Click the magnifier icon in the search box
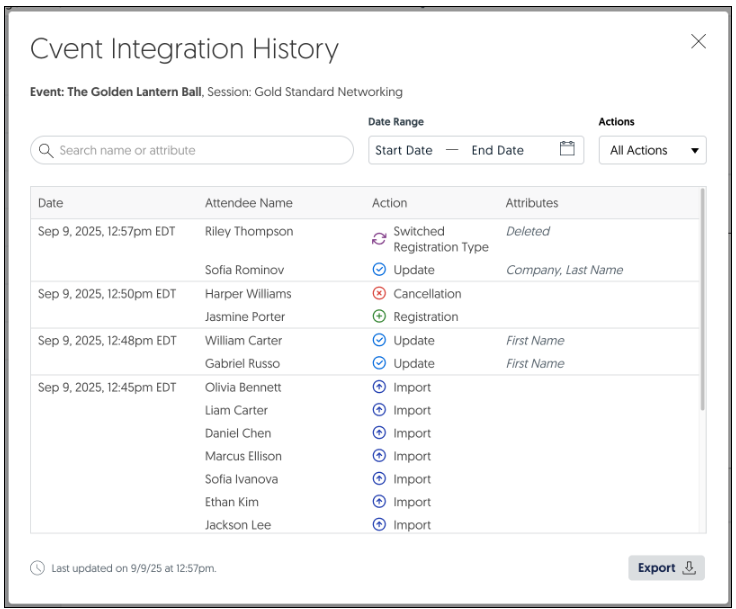 coord(45,151)
